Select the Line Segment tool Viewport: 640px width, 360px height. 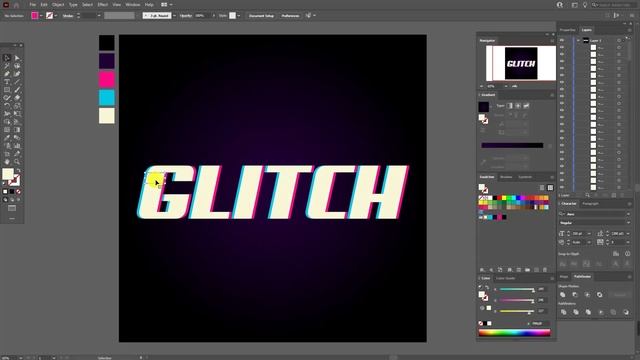tap(17, 82)
